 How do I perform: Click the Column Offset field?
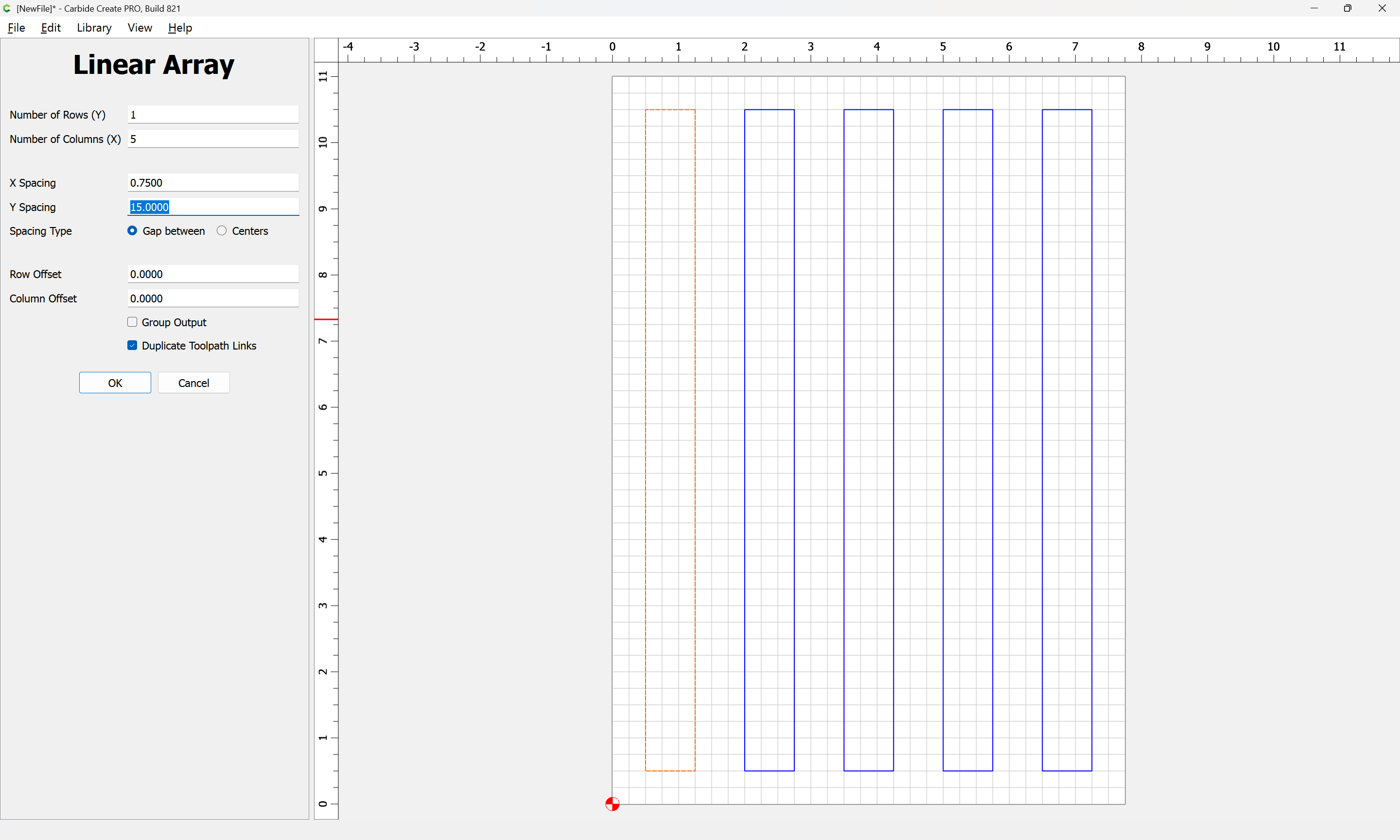213,298
